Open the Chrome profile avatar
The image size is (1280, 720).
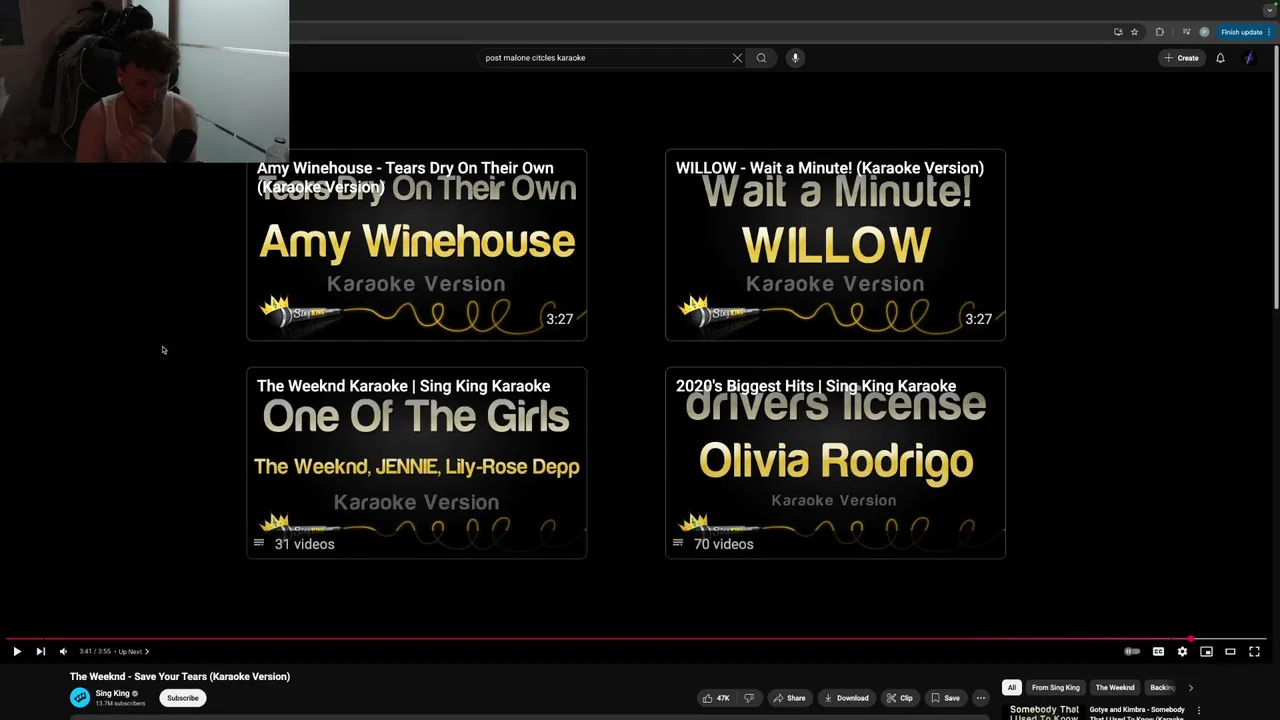click(x=1204, y=32)
